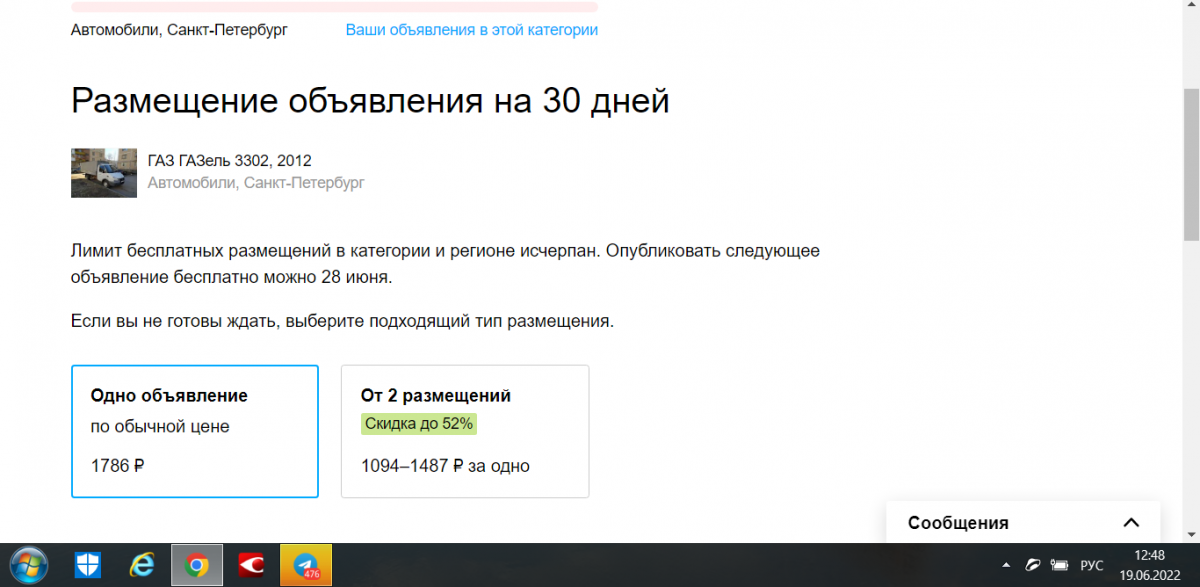Click the page vertical scrollbar thumb
Viewport: 1200px width, 587px height.
point(1191,164)
